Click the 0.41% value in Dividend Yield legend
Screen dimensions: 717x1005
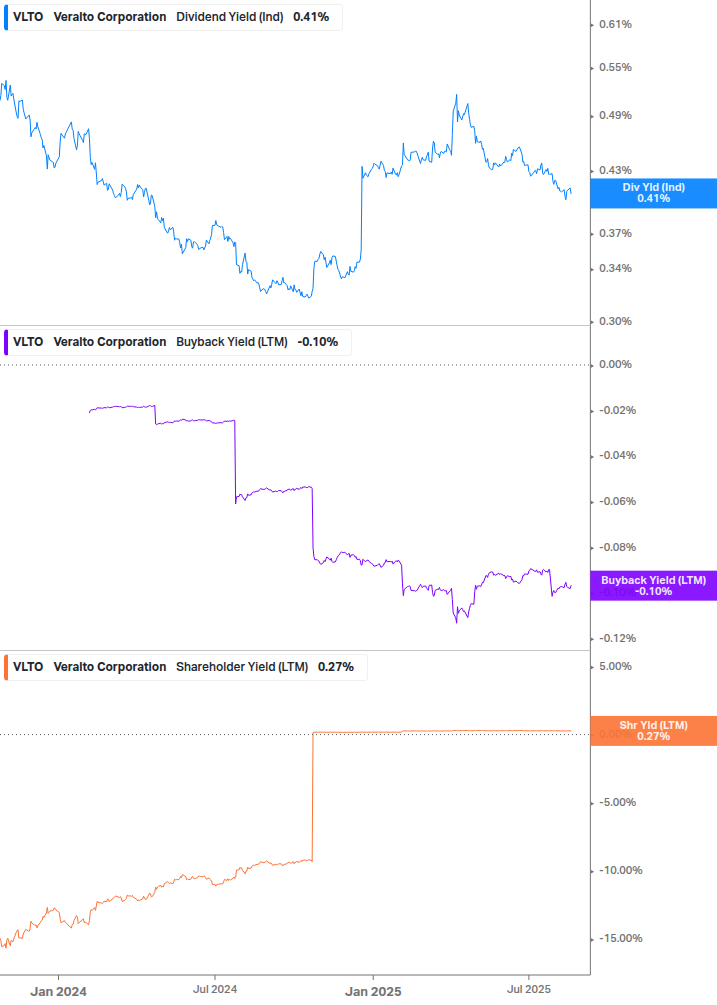pos(311,17)
